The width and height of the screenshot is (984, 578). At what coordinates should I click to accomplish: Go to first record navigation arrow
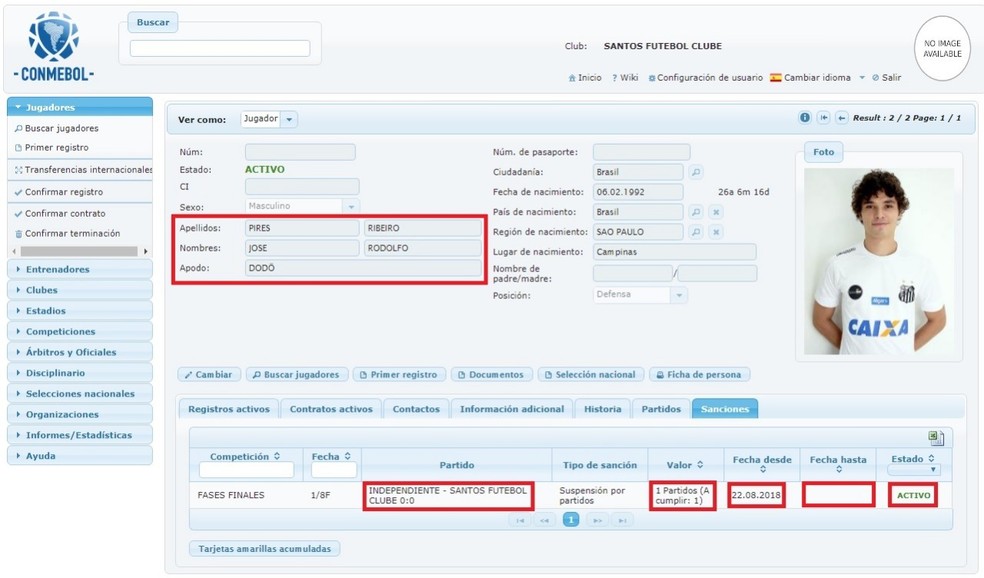click(x=823, y=118)
